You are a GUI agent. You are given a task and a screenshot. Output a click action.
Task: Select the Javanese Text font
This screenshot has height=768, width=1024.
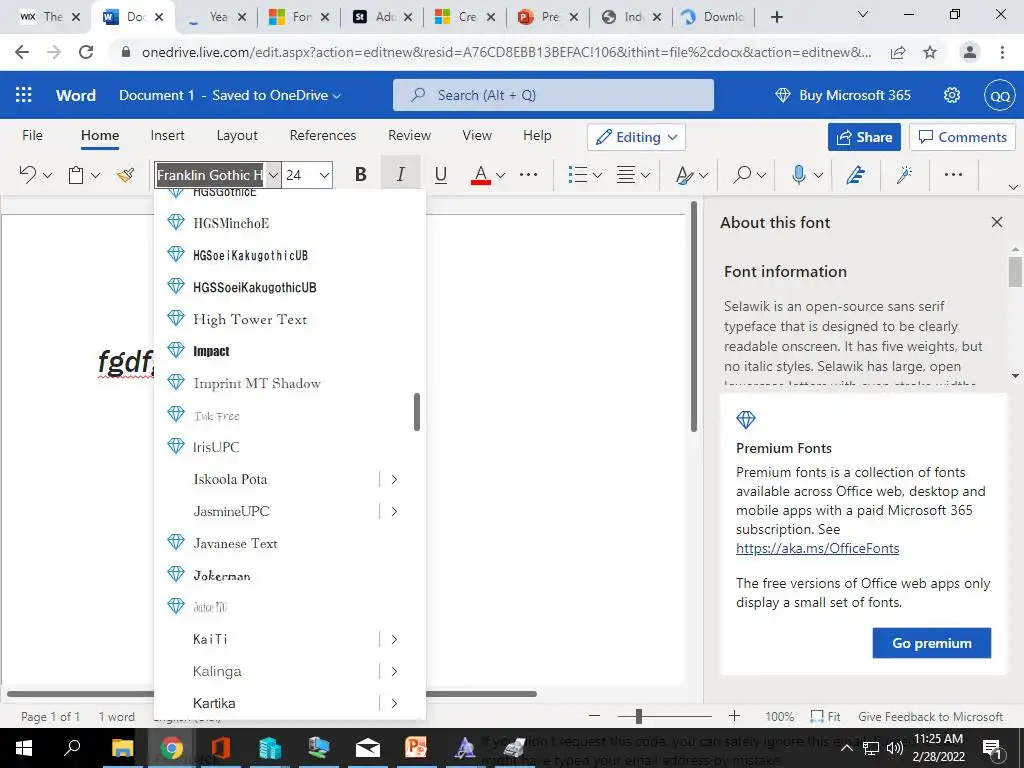289,543
